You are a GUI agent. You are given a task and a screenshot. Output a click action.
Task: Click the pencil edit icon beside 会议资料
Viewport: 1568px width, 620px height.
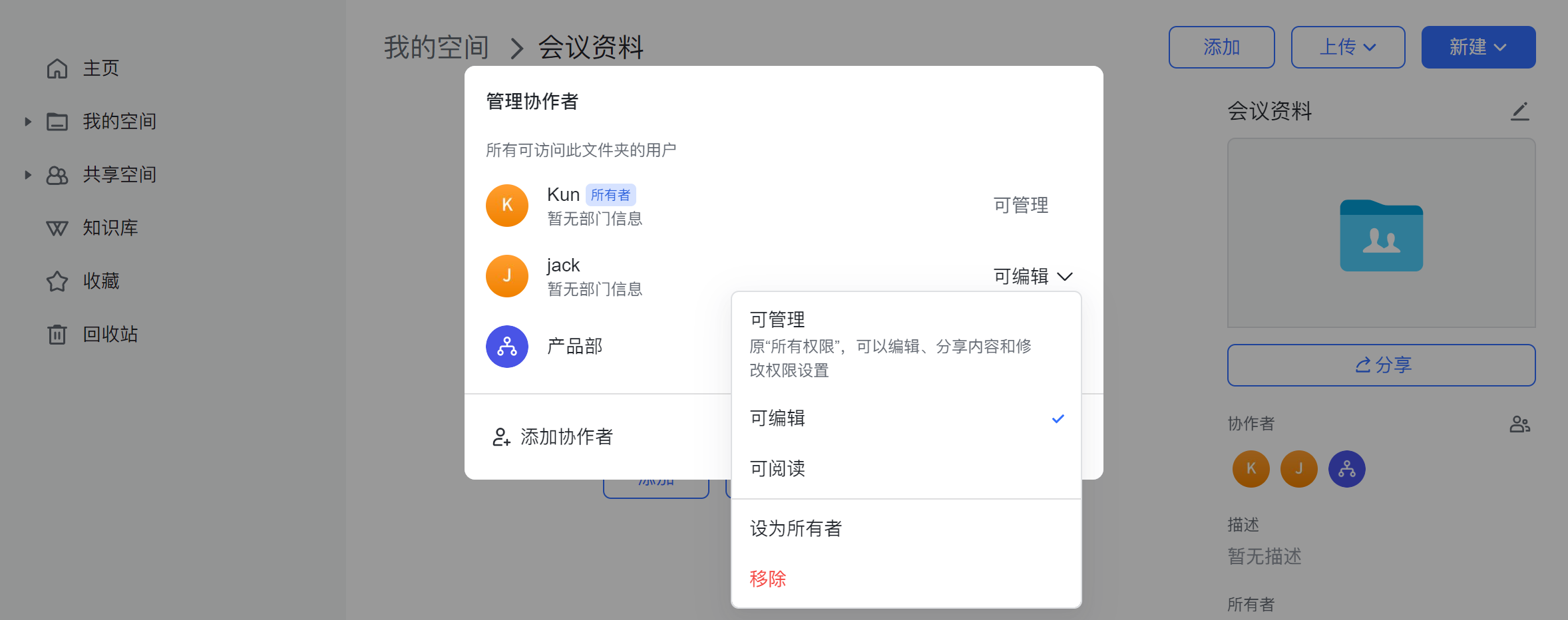pos(1519,111)
